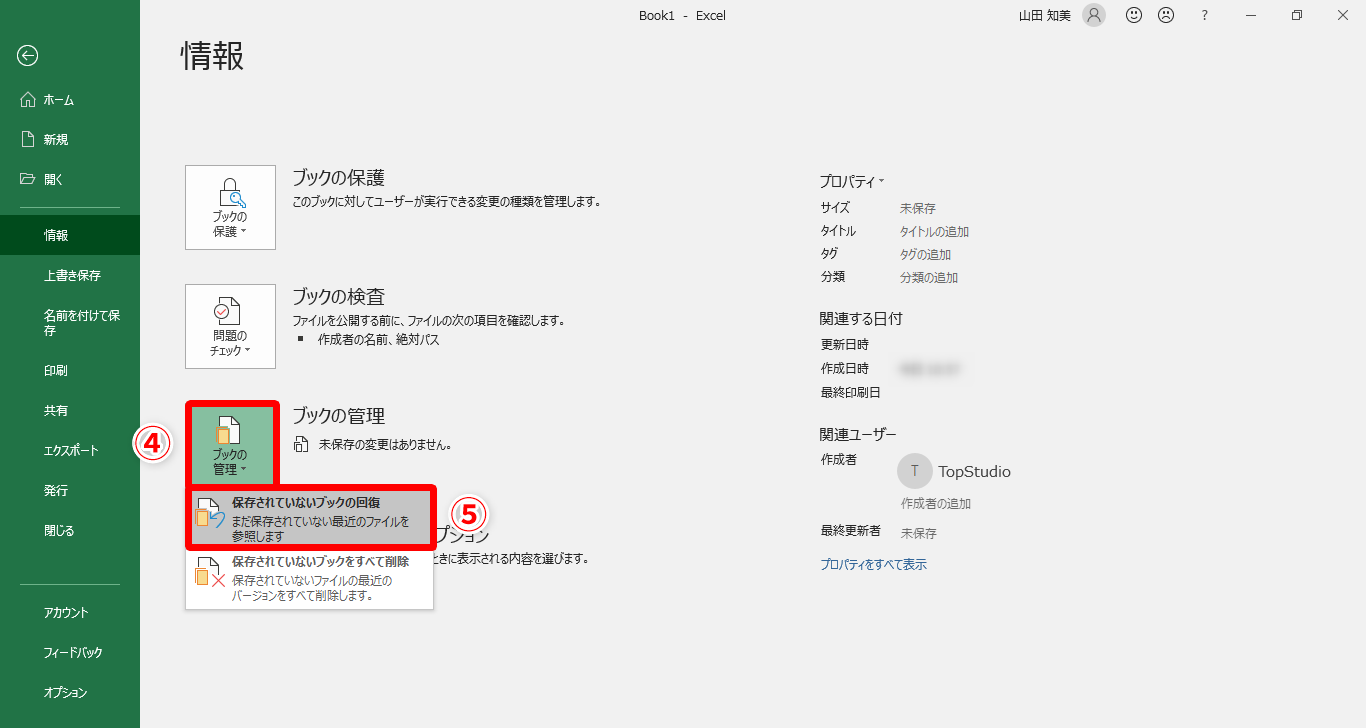Viewport: 1366px width, 728px height.
Task: Open アカウント settings page
Action: tap(70, 612)
